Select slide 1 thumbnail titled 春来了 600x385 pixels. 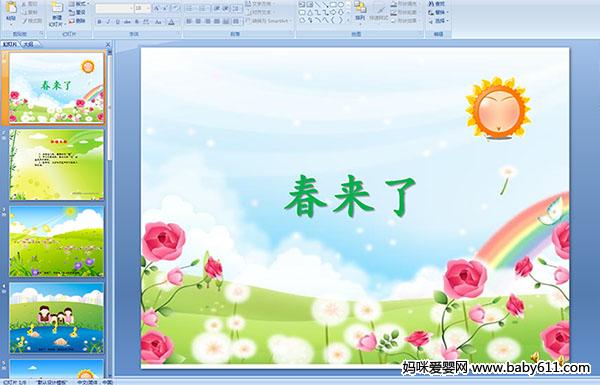[57, 88]
